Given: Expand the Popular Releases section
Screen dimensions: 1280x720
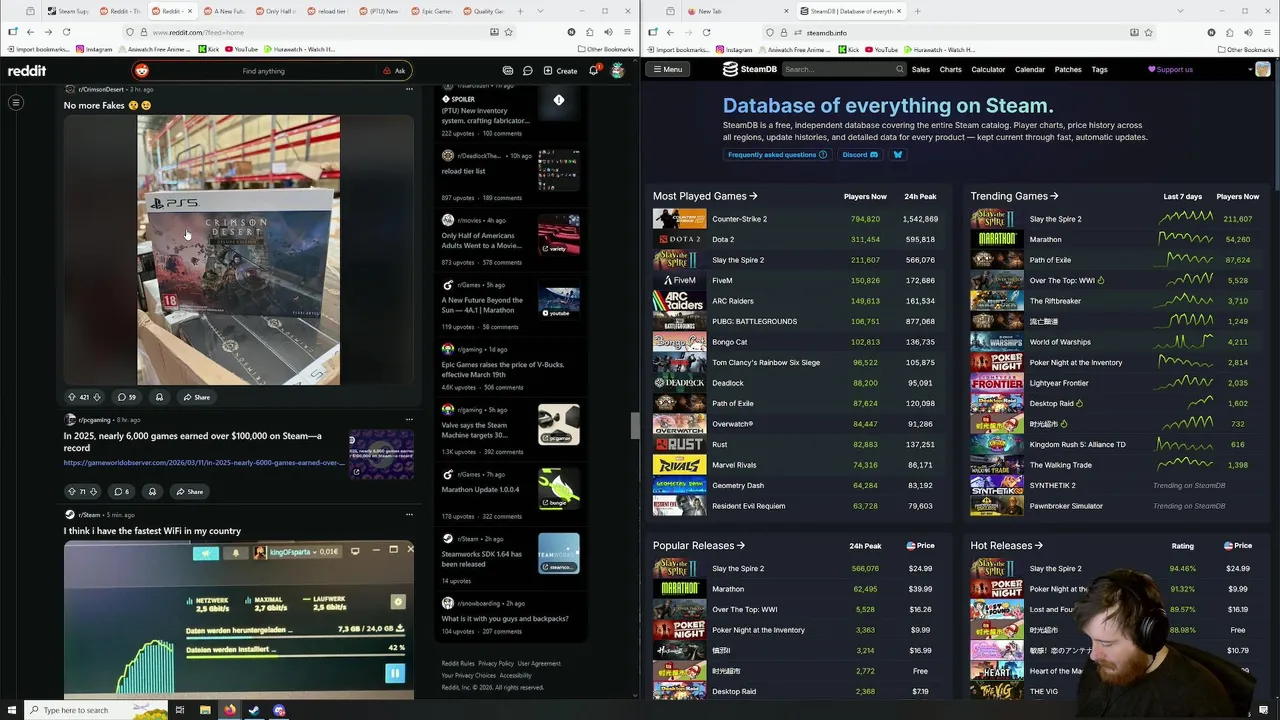Looking at the screenshot, I should click(699, 546).
